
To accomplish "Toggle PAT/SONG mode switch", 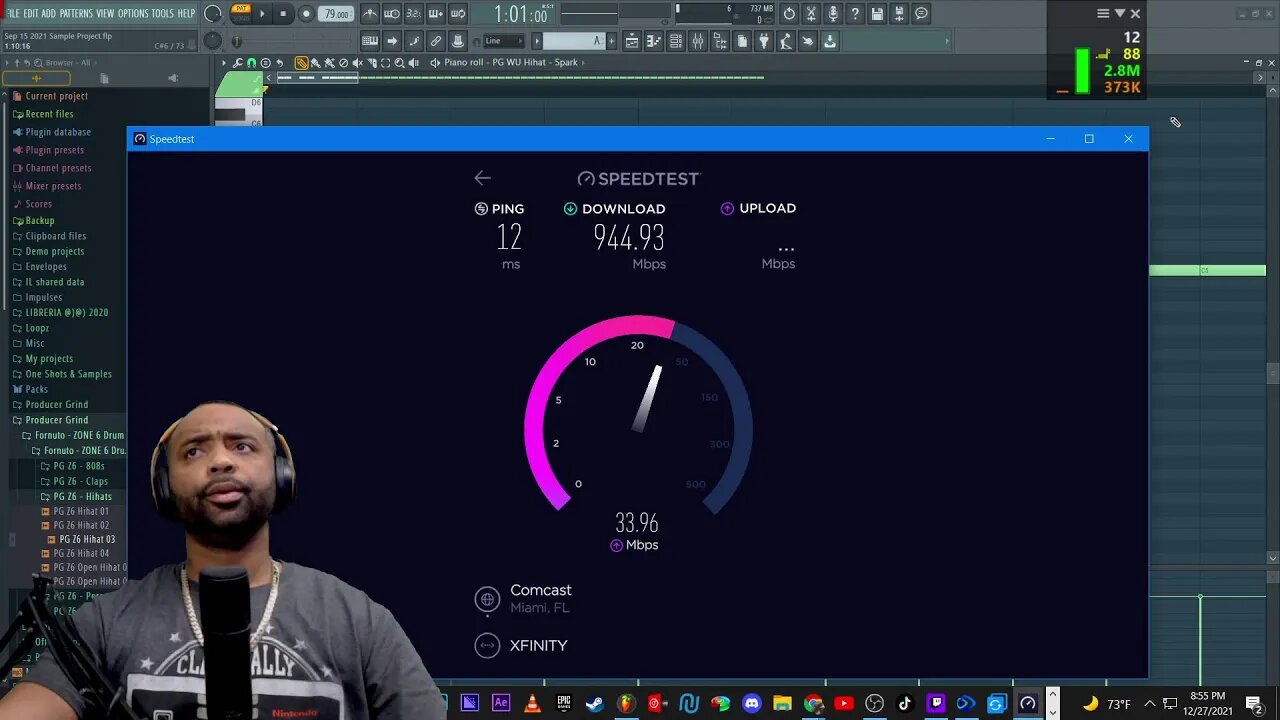I will pyautogui.click(x=240, y=13).
